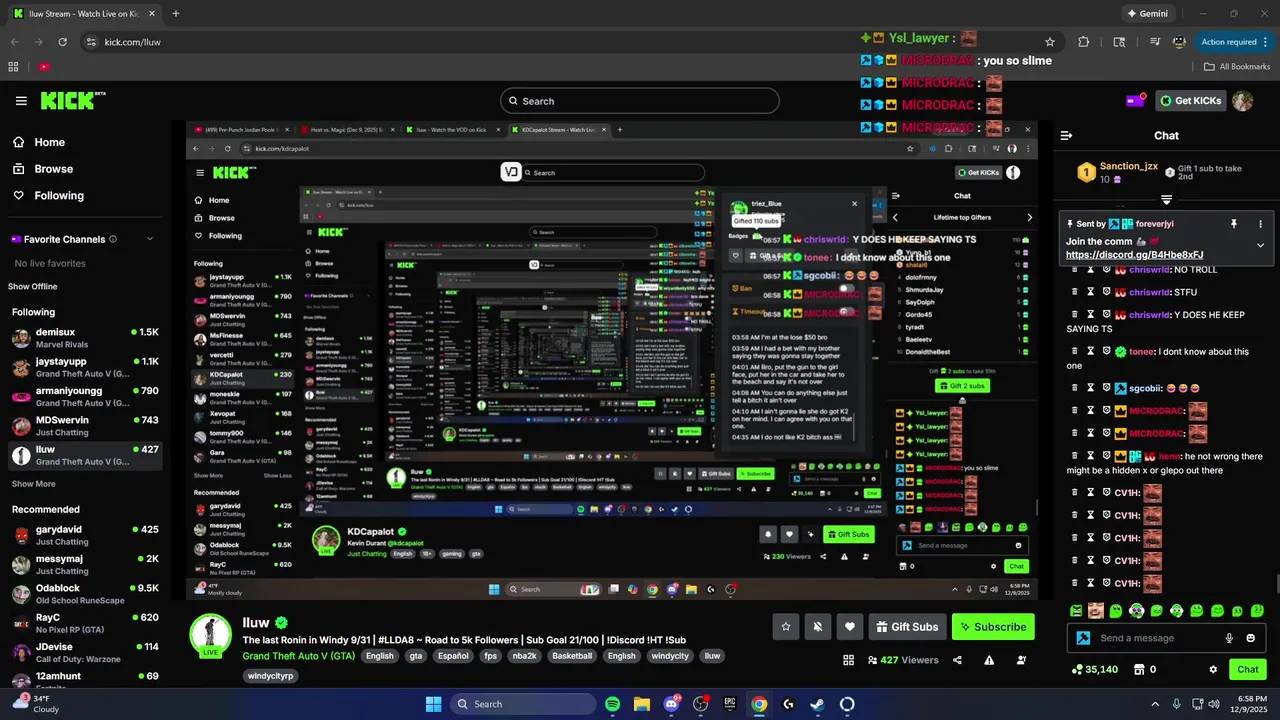Click the lluw streamer avatar with LIVE badge
The image size is (1280, 720).
click(x=210, y=636)
